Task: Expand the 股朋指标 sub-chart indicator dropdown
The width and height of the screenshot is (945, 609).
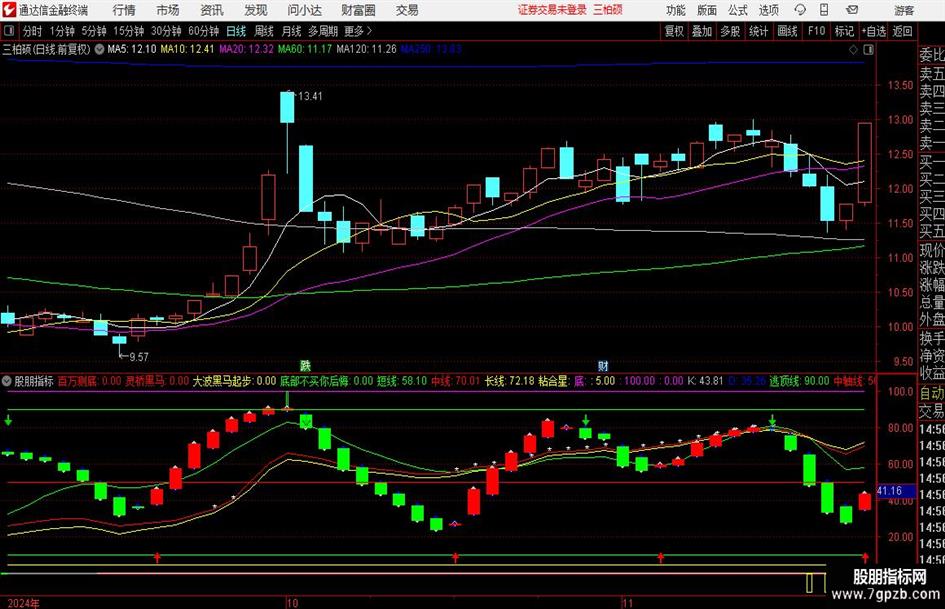Action: pos(7,381)
